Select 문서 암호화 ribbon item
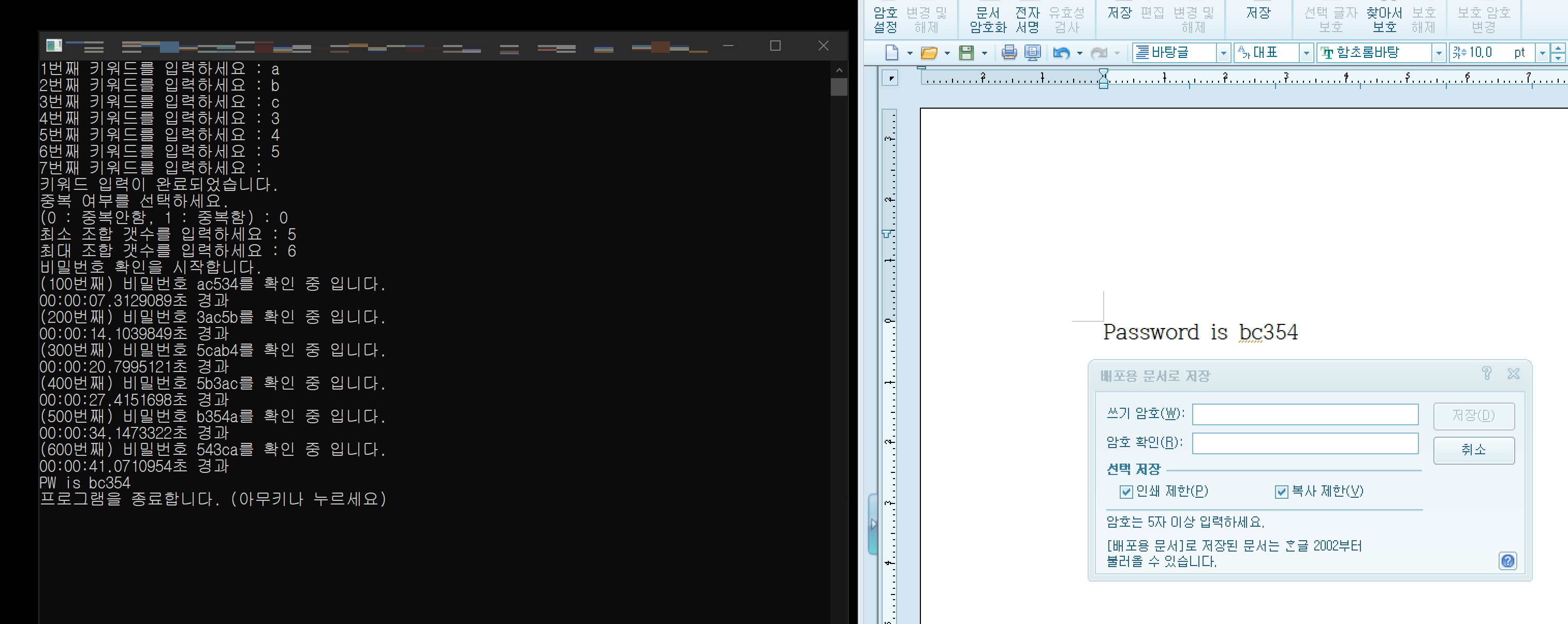 (988, 20)
